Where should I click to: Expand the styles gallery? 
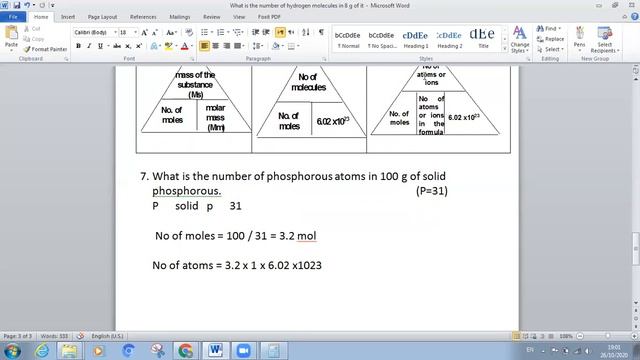[504, 49]
